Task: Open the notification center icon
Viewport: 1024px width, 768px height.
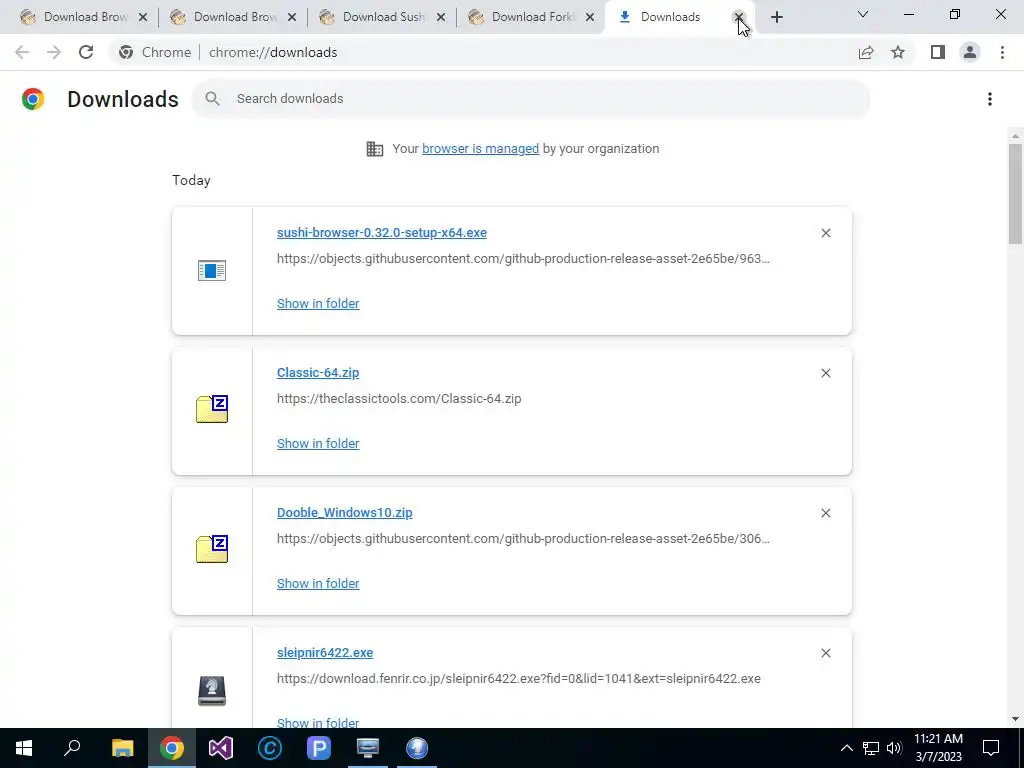Action: (x=991, y=748)
